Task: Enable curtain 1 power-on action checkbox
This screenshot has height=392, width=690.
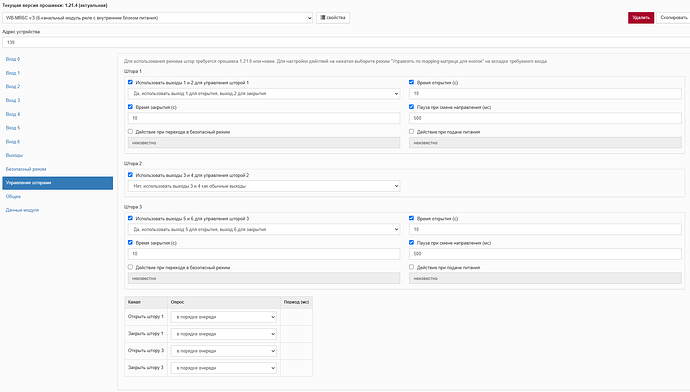Action: [411, 132]
